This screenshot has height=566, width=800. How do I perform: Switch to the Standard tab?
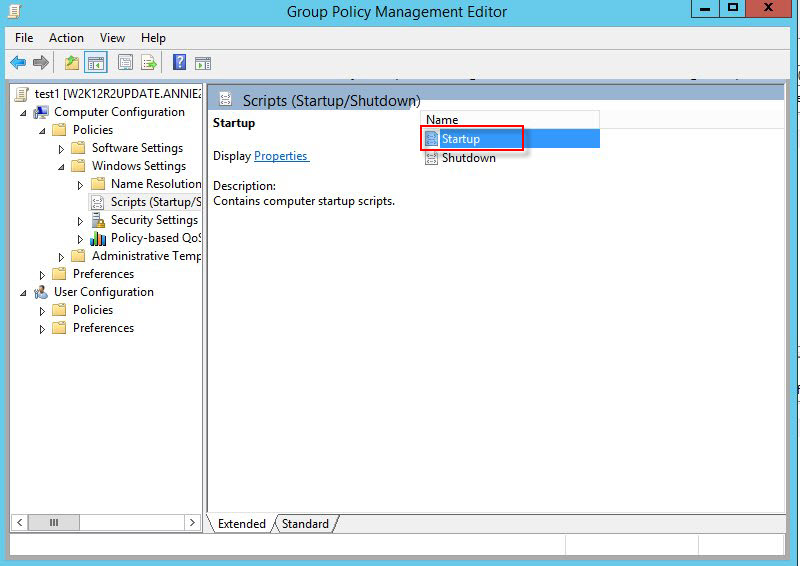305,524
